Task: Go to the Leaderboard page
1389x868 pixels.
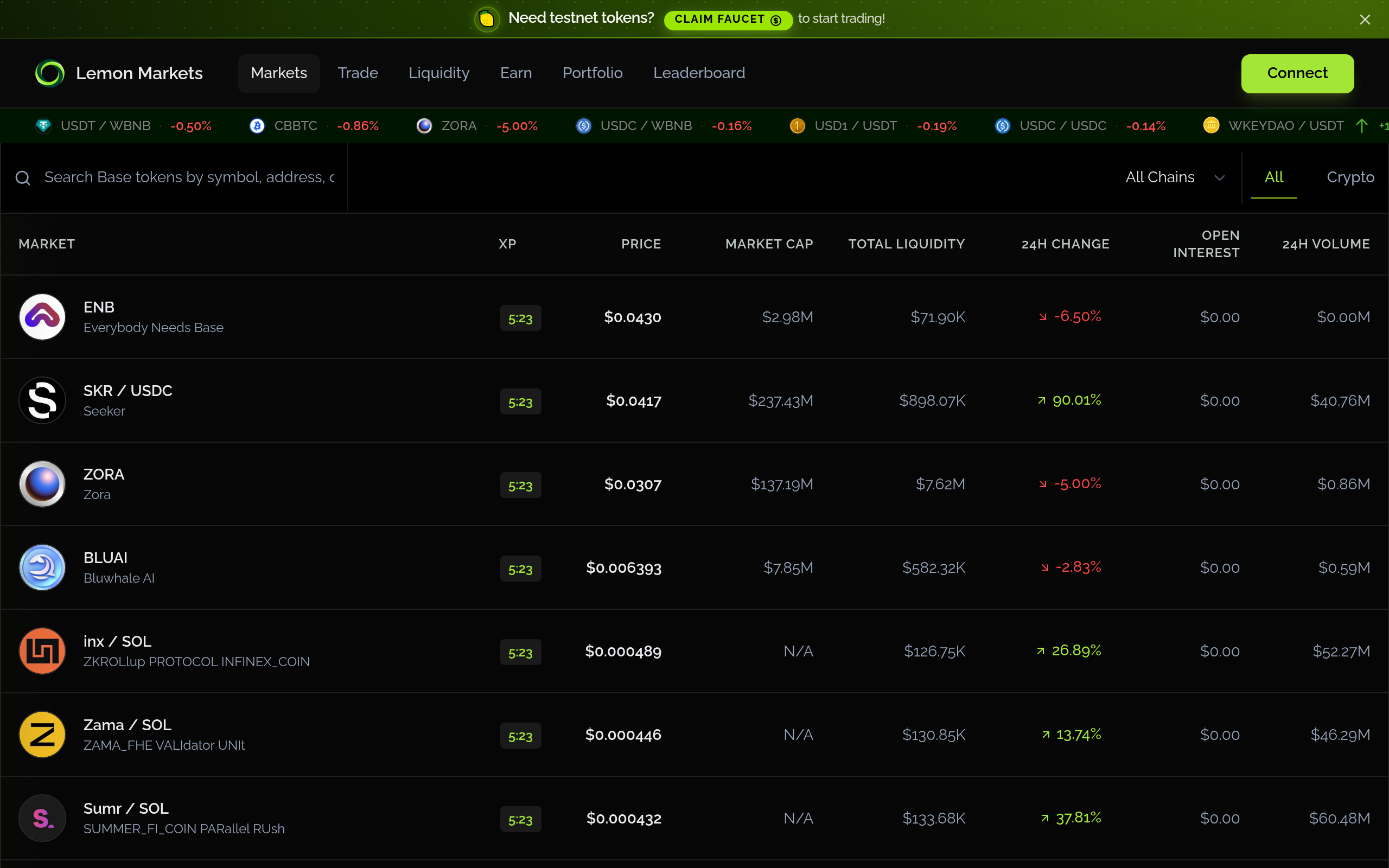Action: [698, 73]
